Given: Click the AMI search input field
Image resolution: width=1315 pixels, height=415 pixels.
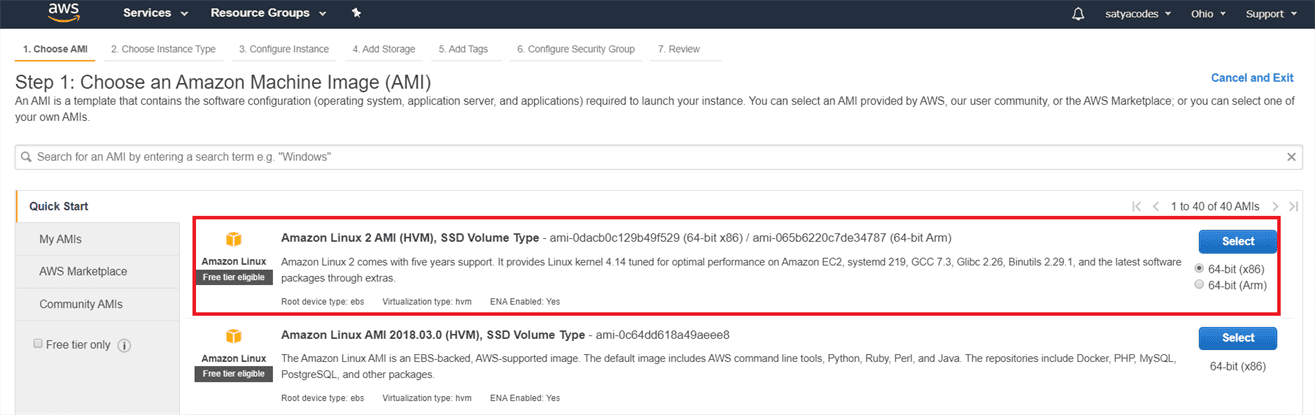Looking at the screenshot, I should point(650,157).
